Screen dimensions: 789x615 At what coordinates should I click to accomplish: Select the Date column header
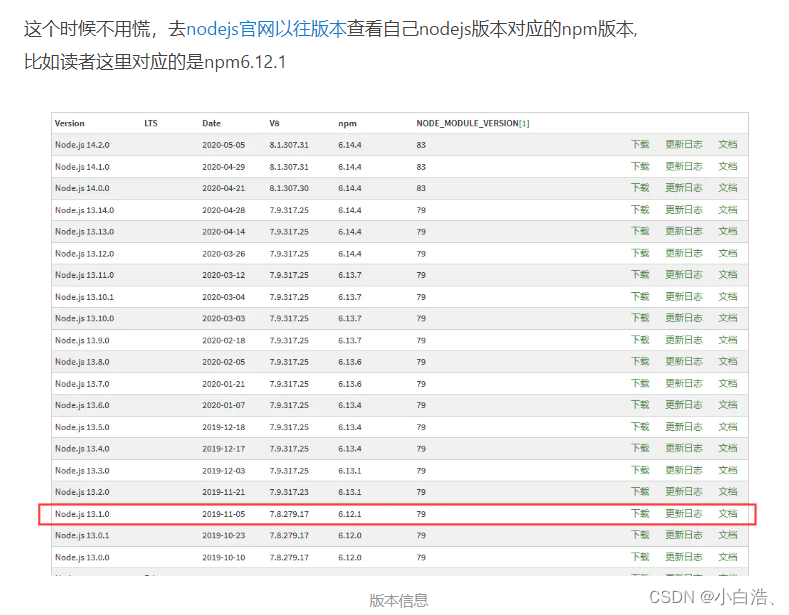tap(211, 123)
